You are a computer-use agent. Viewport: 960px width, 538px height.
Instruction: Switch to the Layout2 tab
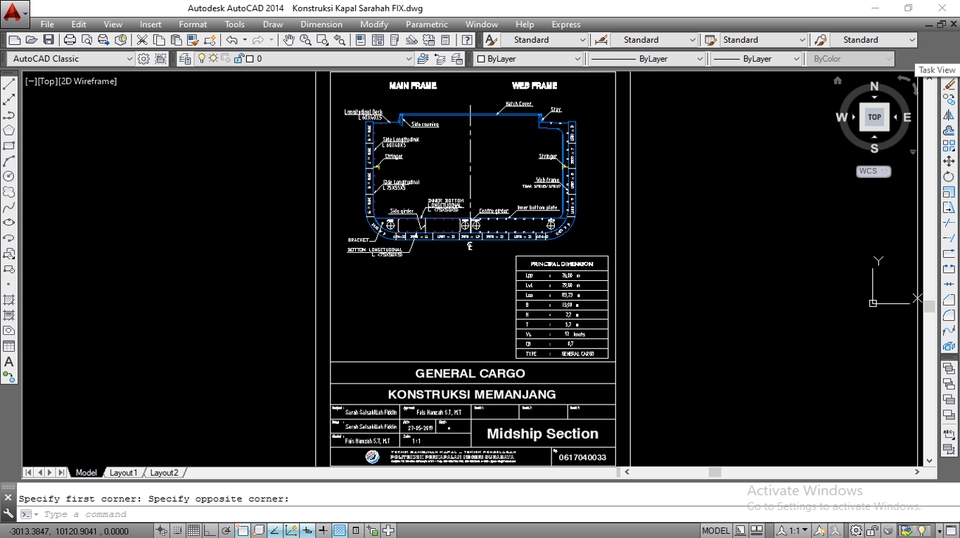(x=164, y=473)
